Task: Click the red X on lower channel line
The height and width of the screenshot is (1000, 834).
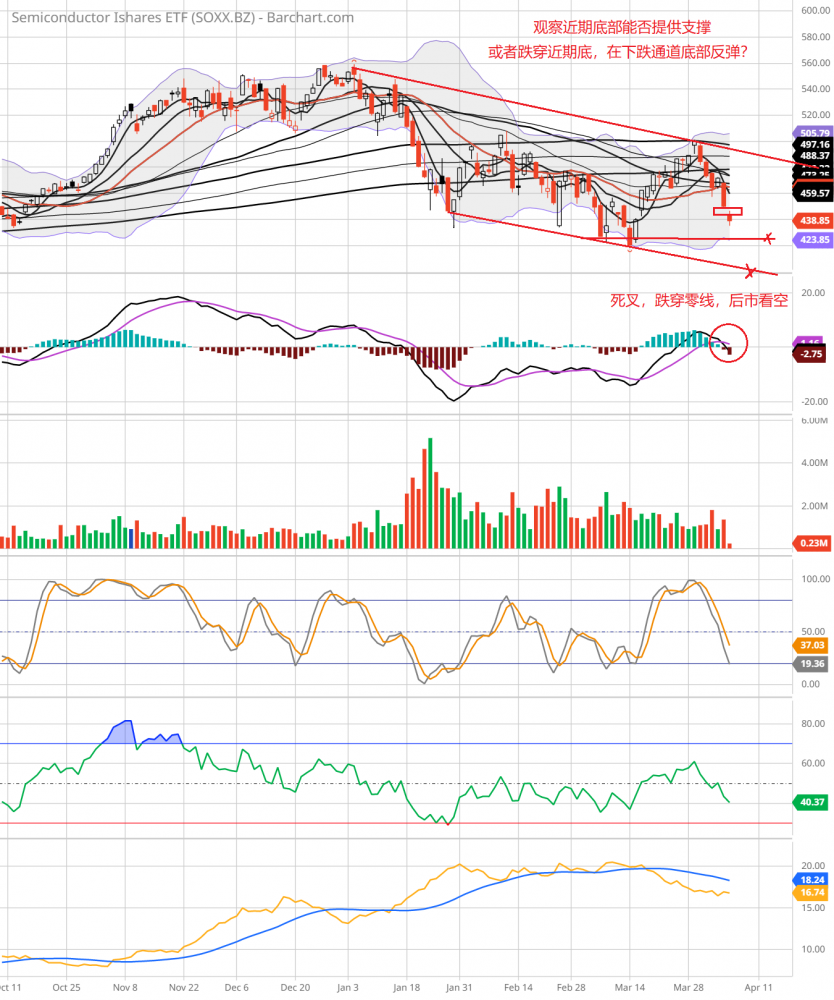Action: point(751,270)
